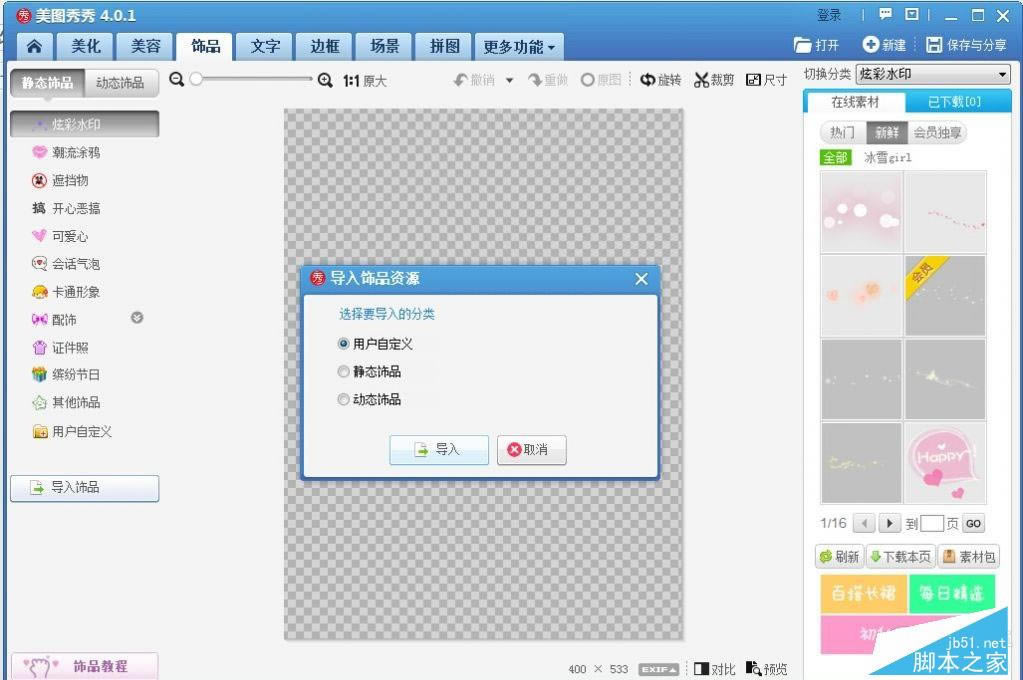The width and height of the screenshot is (1023, 680).
Task: Open the 切换分类 category dropdown
Action: point(933,75)
